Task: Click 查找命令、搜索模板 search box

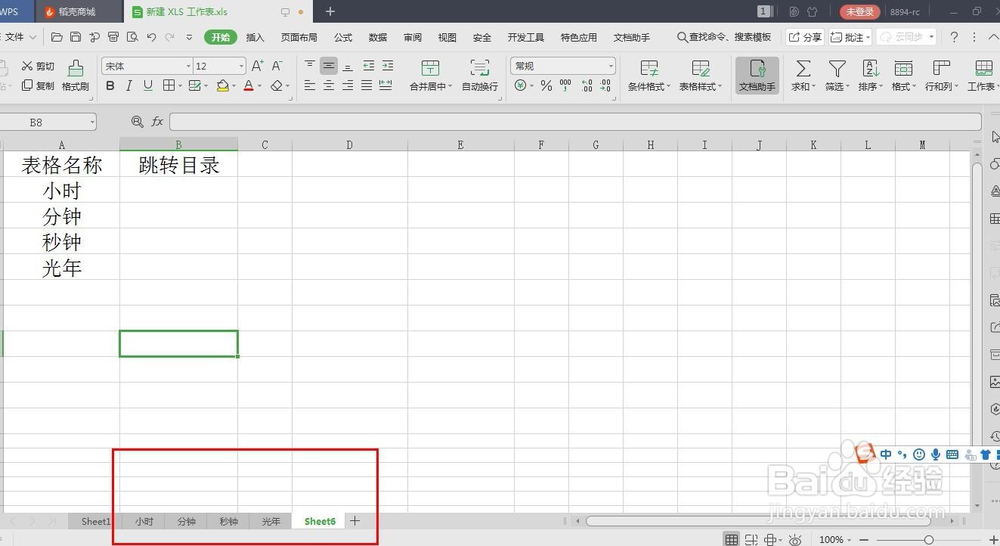Action: 724,37
